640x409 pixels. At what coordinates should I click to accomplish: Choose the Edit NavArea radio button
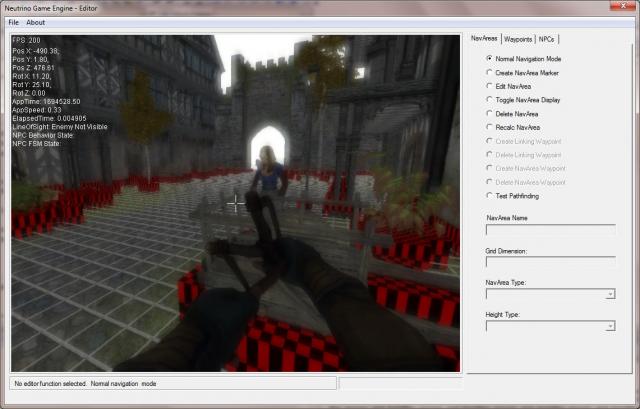(x=489, y=86)
